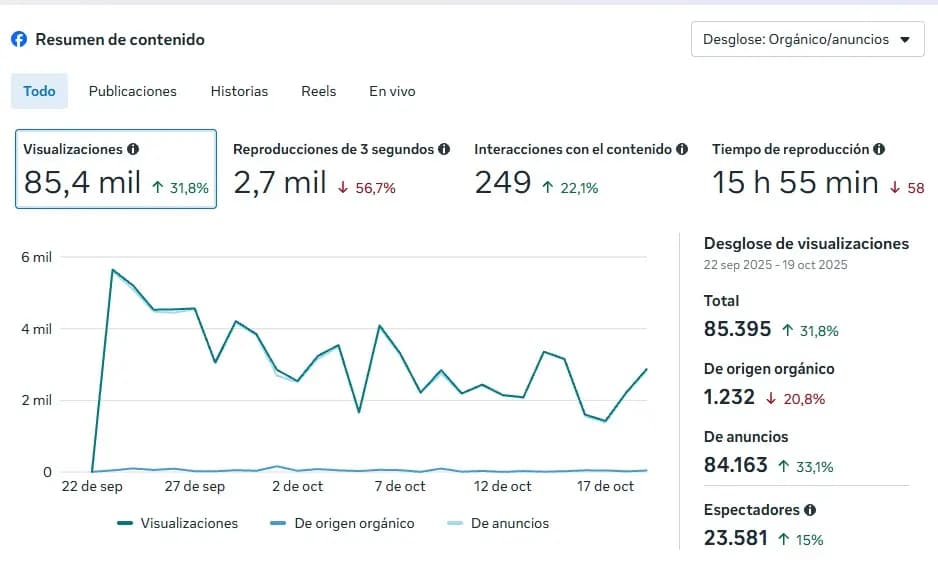
Task: Click the Espectadores value 23.581
Action: [x=736, y=538]
